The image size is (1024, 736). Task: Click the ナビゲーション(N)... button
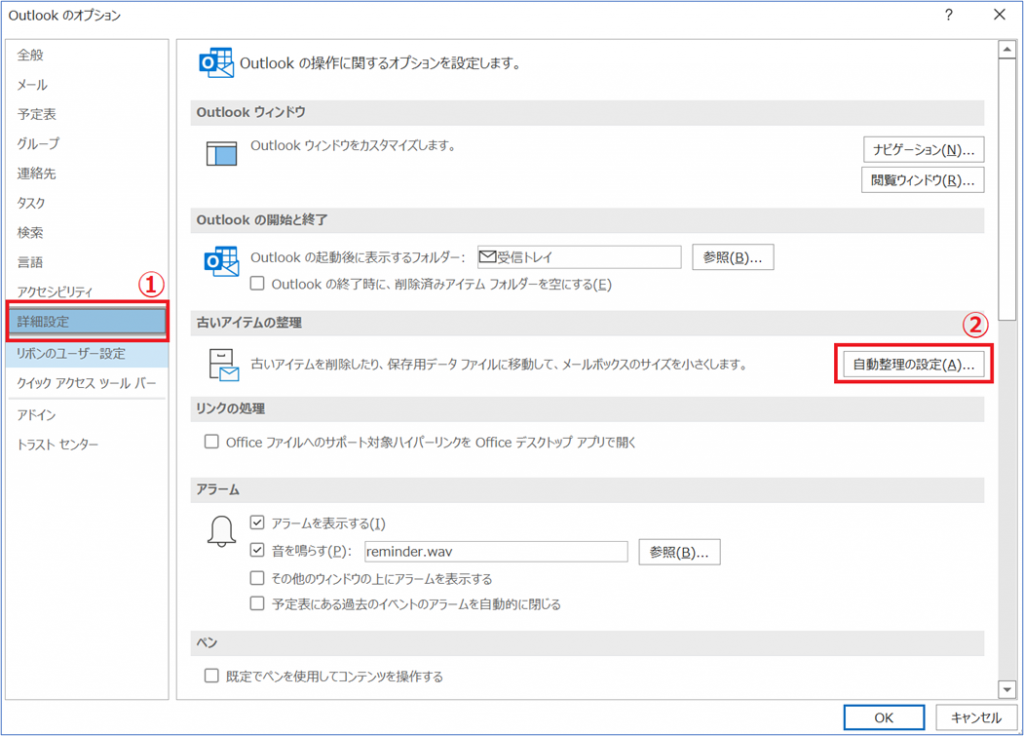point(923,150)
